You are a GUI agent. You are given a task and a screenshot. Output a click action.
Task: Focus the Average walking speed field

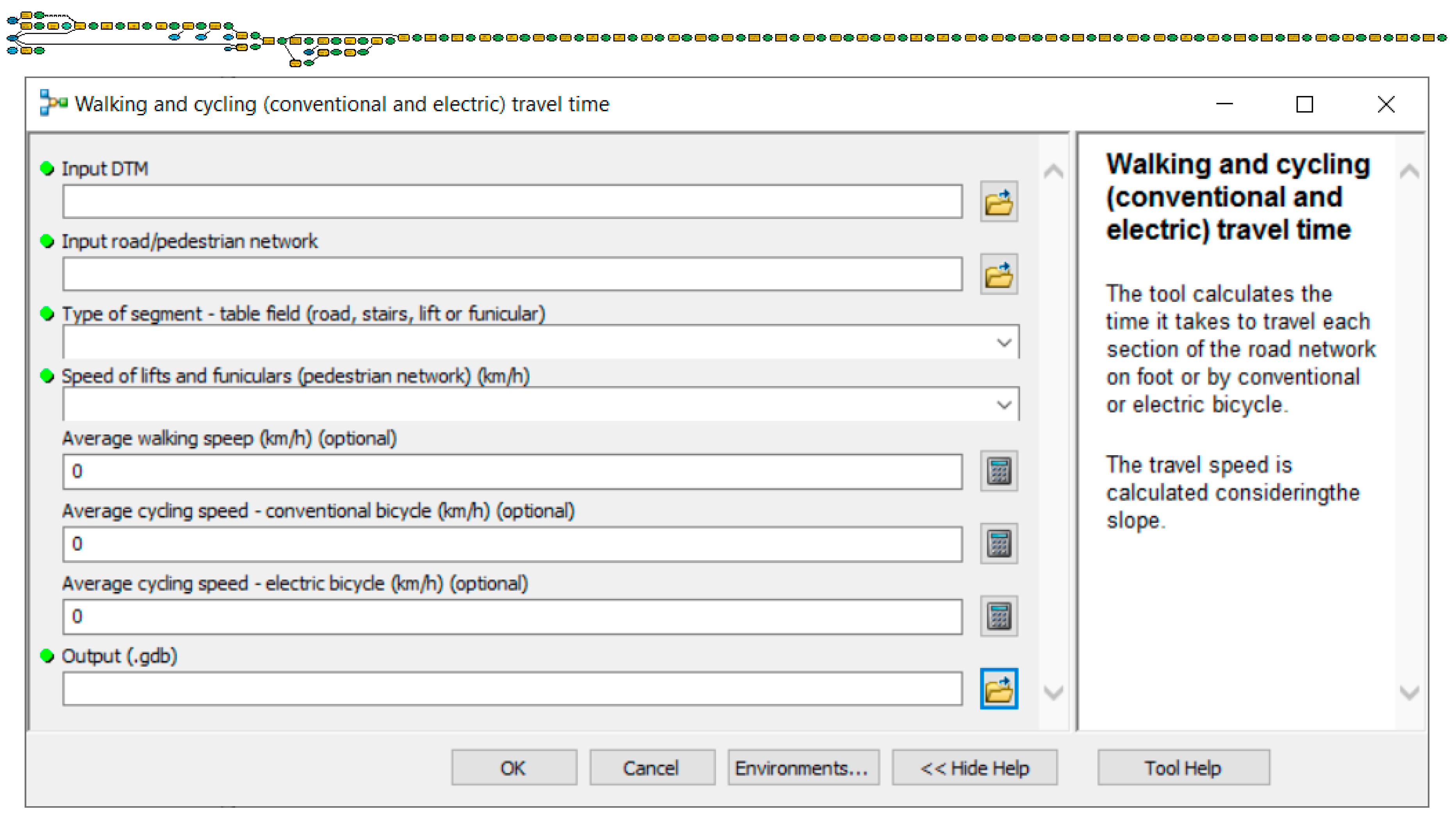point(512,471)
